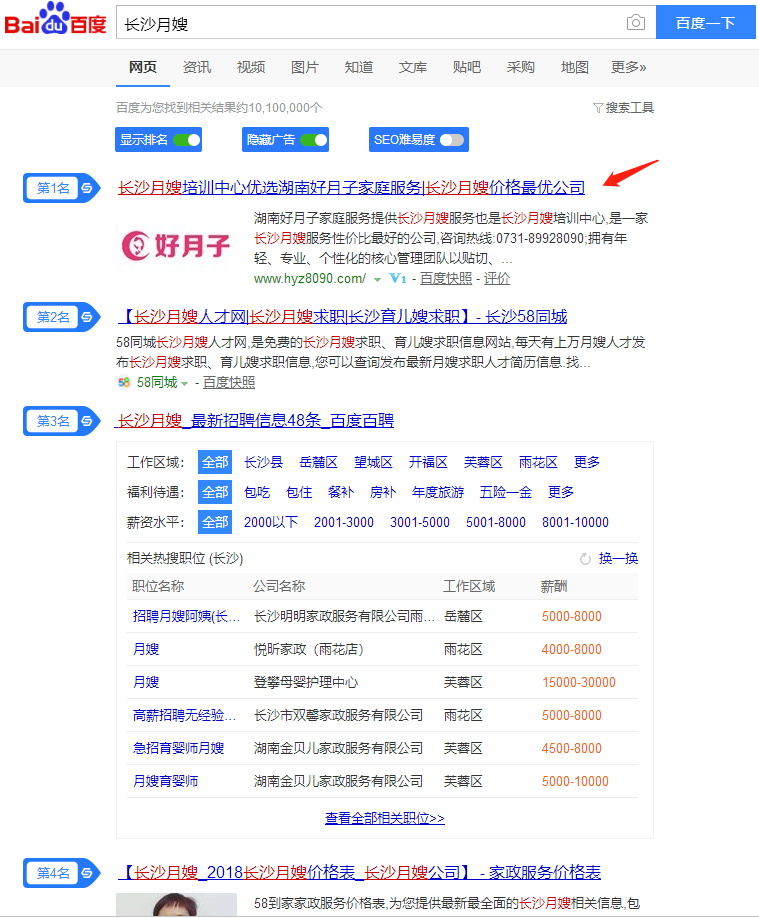The height and width of the screenshot is (918, 759).
Task: Open 长沙58同城 人才网 result title
Action: [x=343, y=317]
